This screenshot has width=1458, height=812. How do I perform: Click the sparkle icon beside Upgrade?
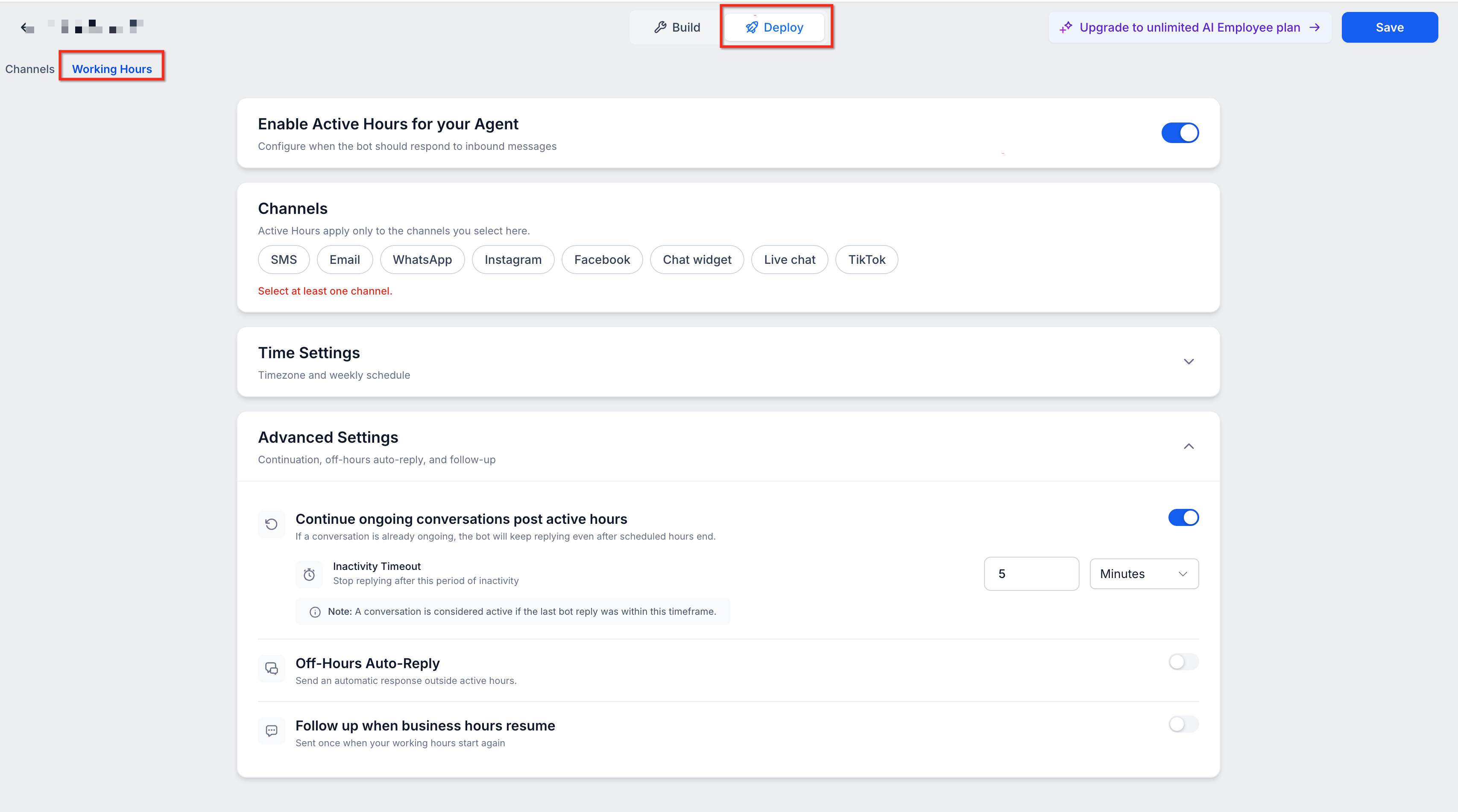point(1066,27)
